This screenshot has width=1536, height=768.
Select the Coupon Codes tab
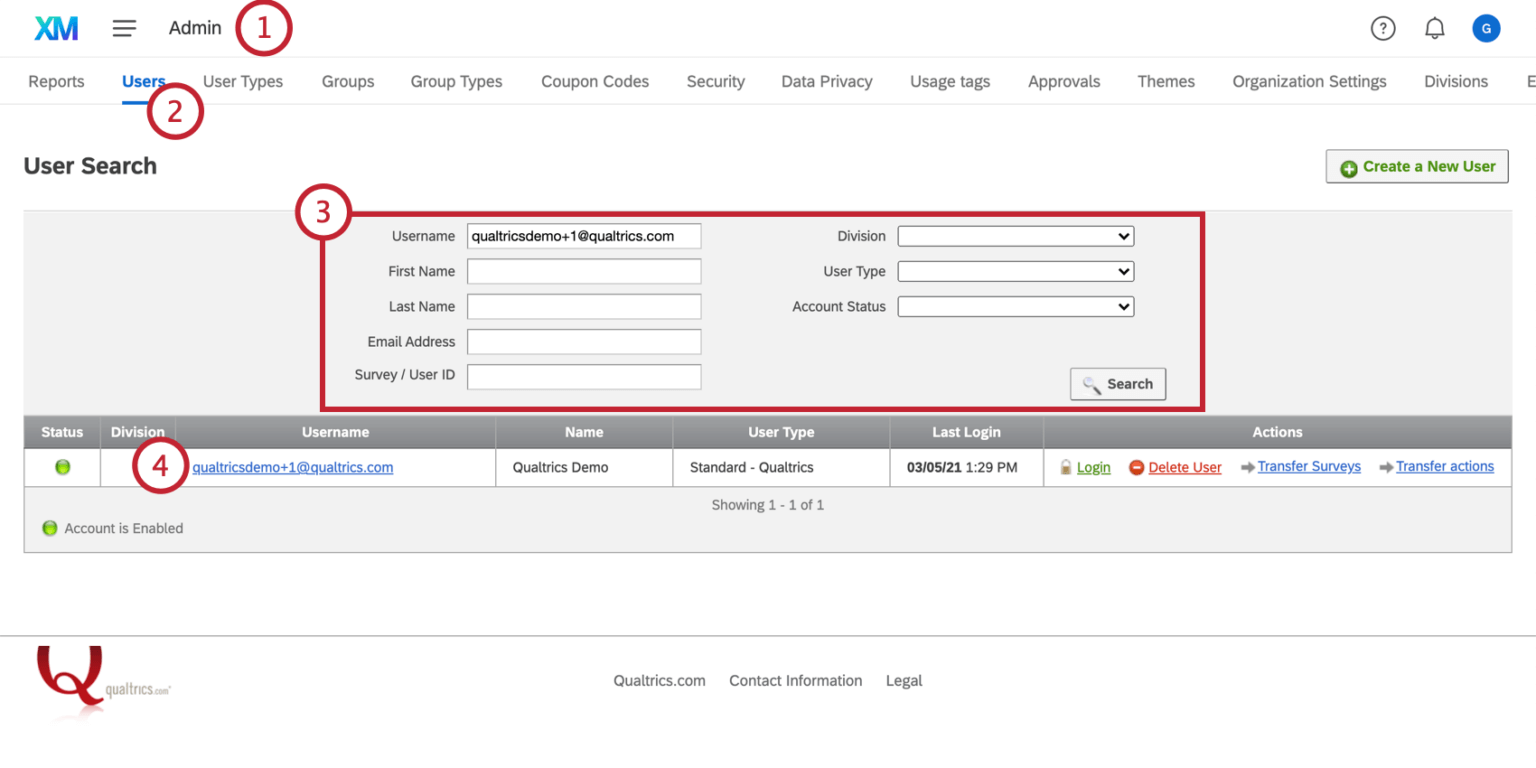595,81
